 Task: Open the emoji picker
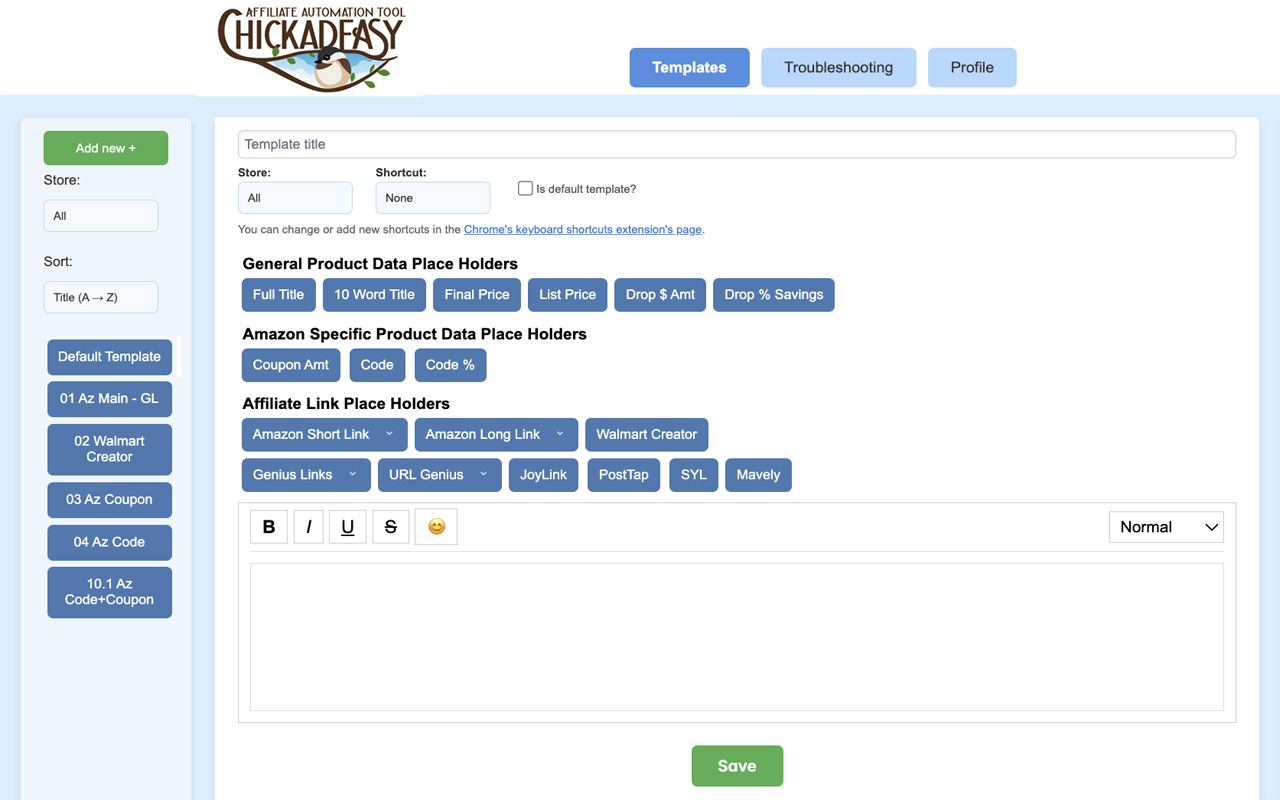(435, 526)
